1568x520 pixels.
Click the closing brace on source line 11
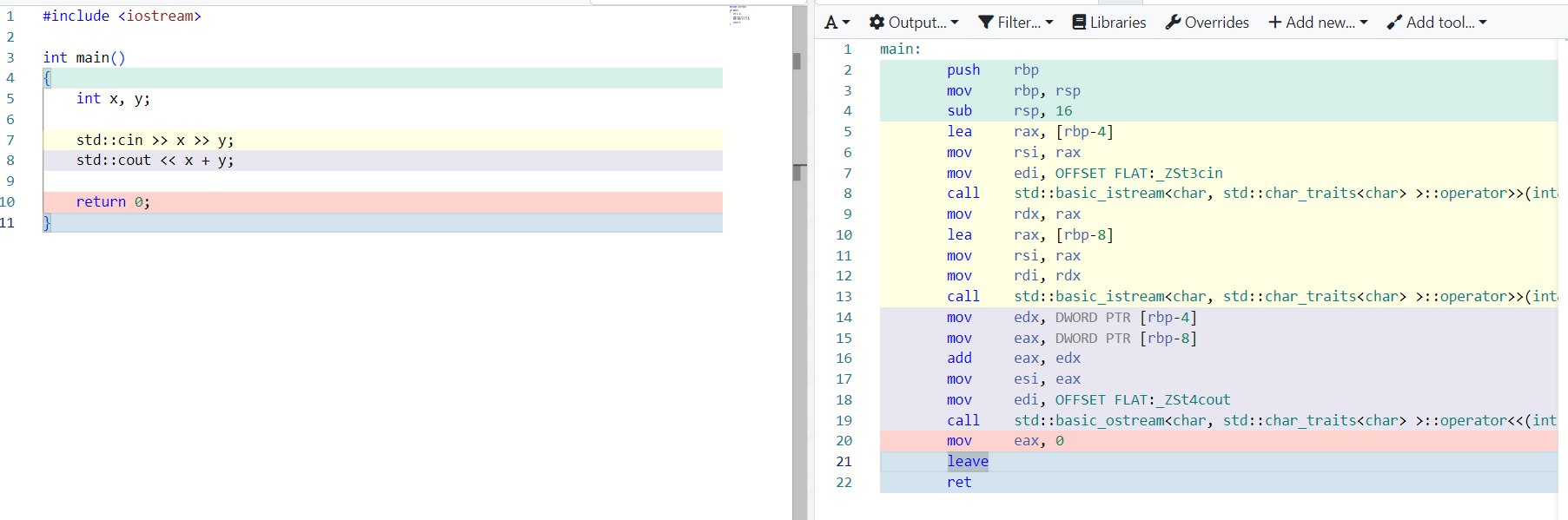[x=47, y=222]
